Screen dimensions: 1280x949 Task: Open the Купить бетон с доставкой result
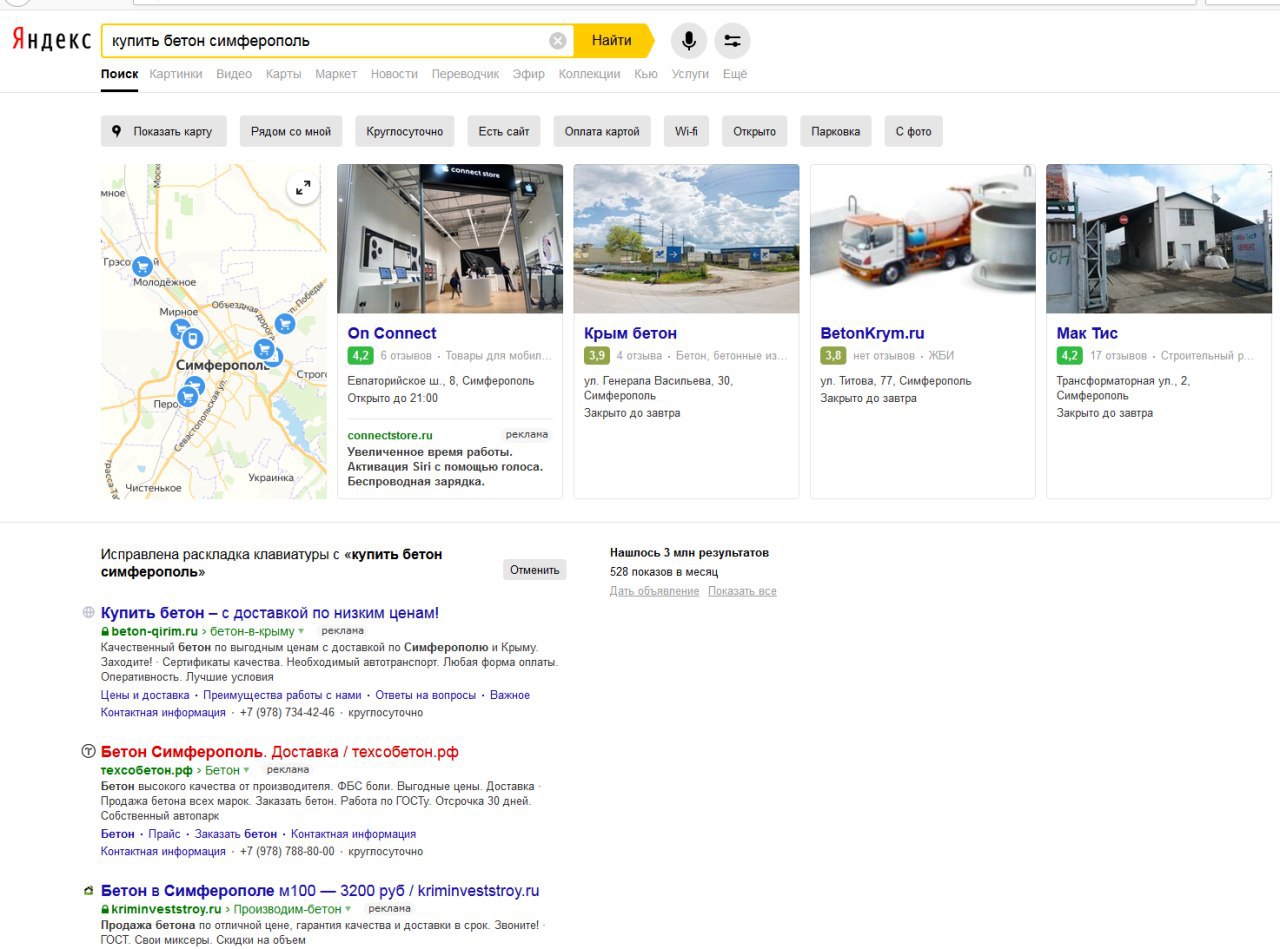[x=270, y=612]
